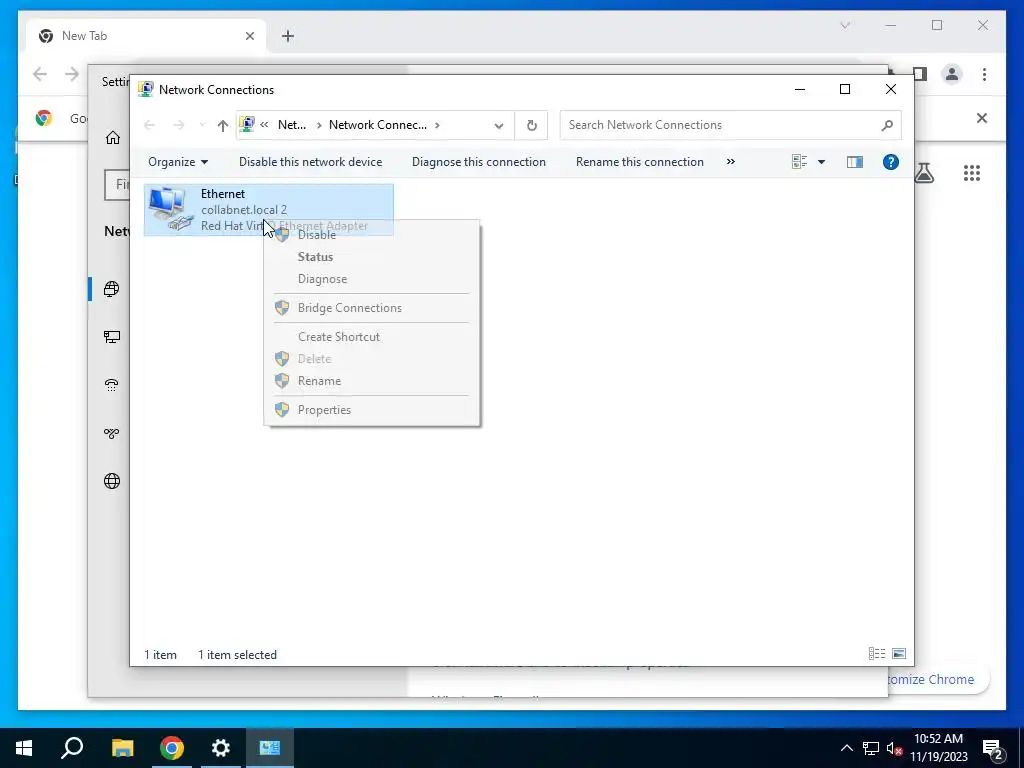Open File Explorer from the taskbar
The image size is (1024, 768).
click(122, 748)
